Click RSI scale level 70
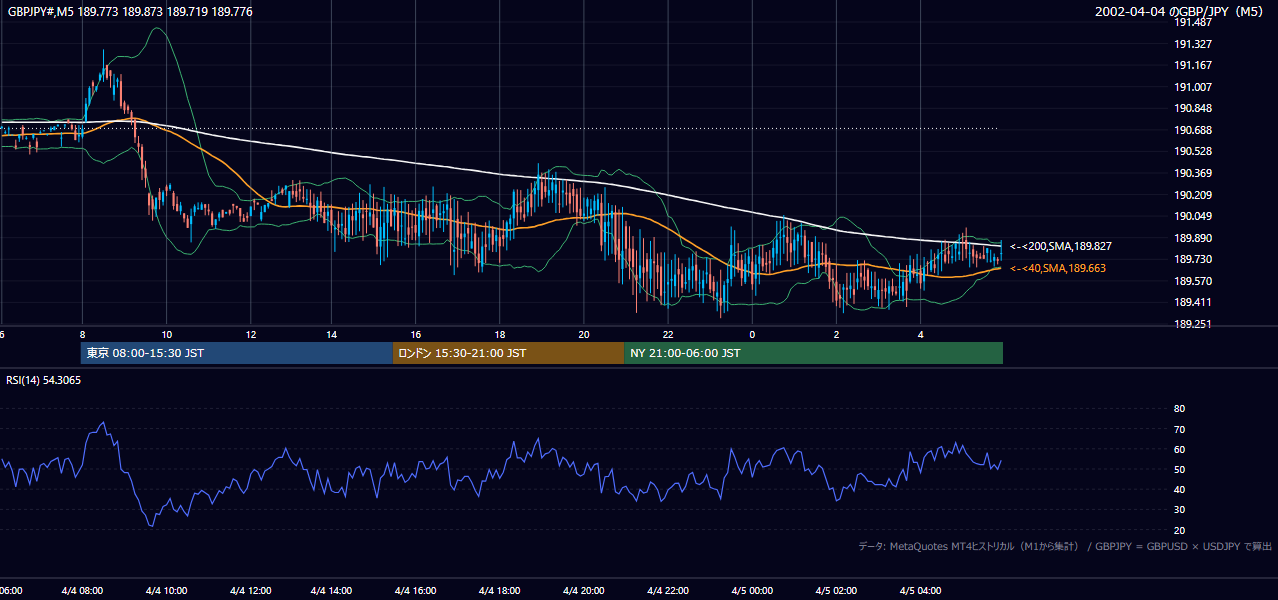The width and height of the screenshot is (1278, 600). tap(1179, 429)
